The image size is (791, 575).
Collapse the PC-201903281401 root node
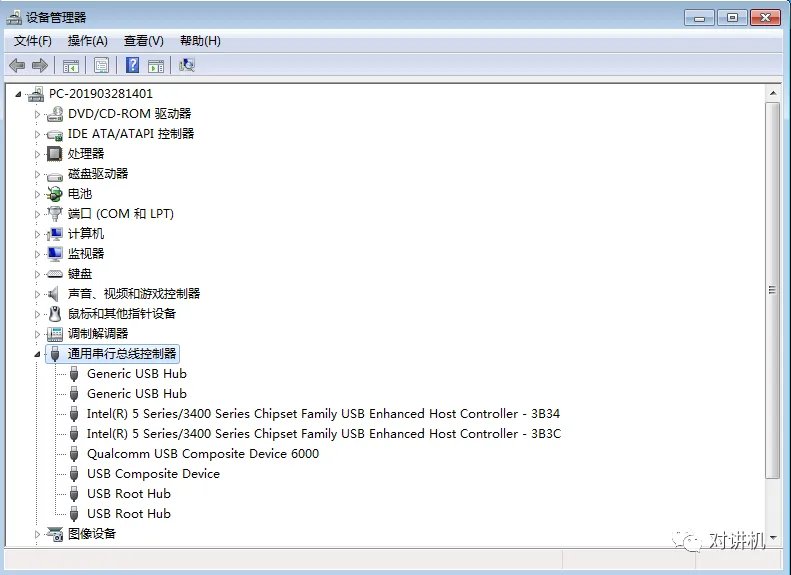tap(19, 94)
